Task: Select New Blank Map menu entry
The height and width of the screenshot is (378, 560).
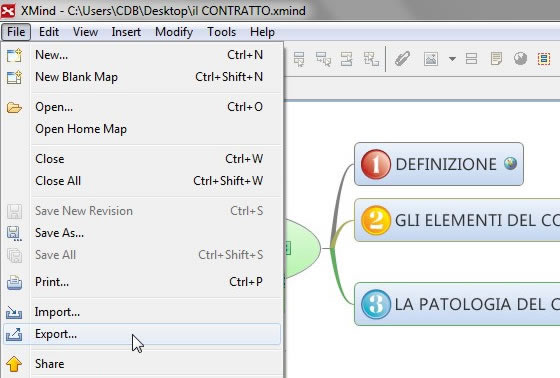Action: click(x=142, y=77)
